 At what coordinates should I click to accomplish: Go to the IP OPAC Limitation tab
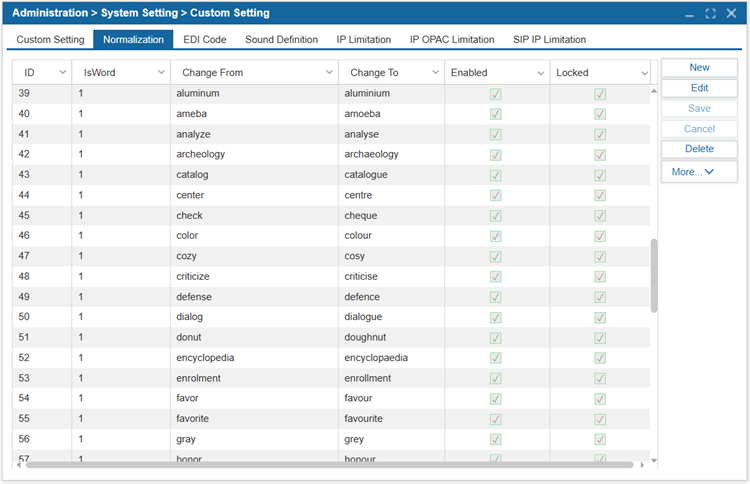coord(452,40)
